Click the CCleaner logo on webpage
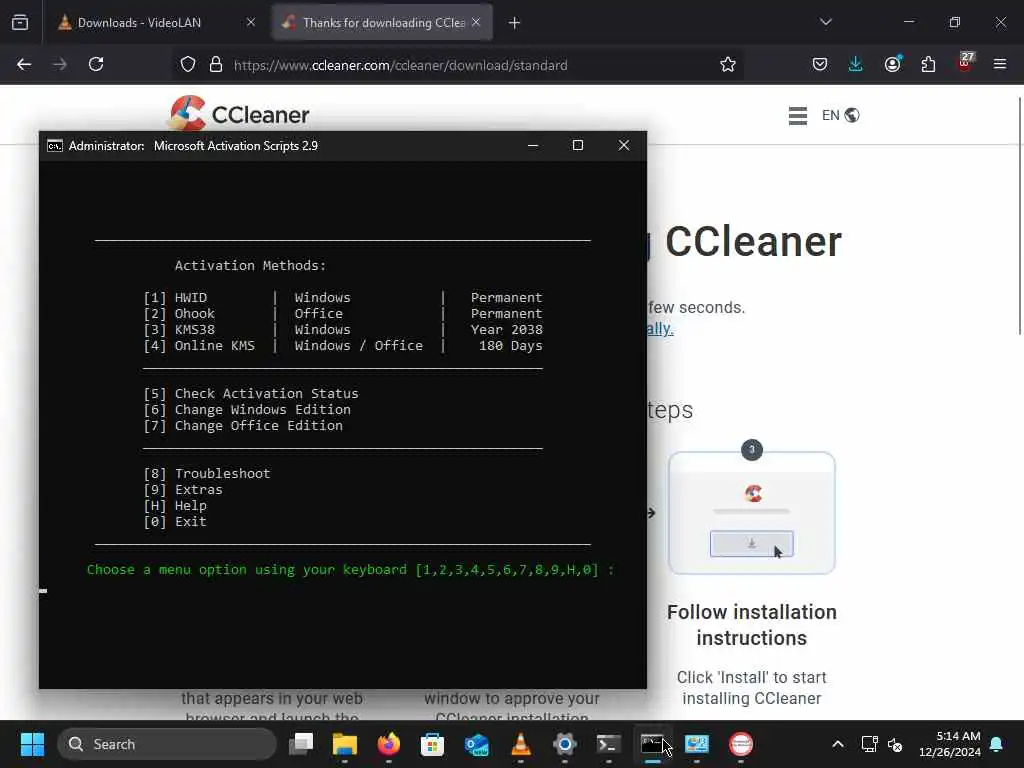This screenshot has width=1024, height=768. coord(239,114)
